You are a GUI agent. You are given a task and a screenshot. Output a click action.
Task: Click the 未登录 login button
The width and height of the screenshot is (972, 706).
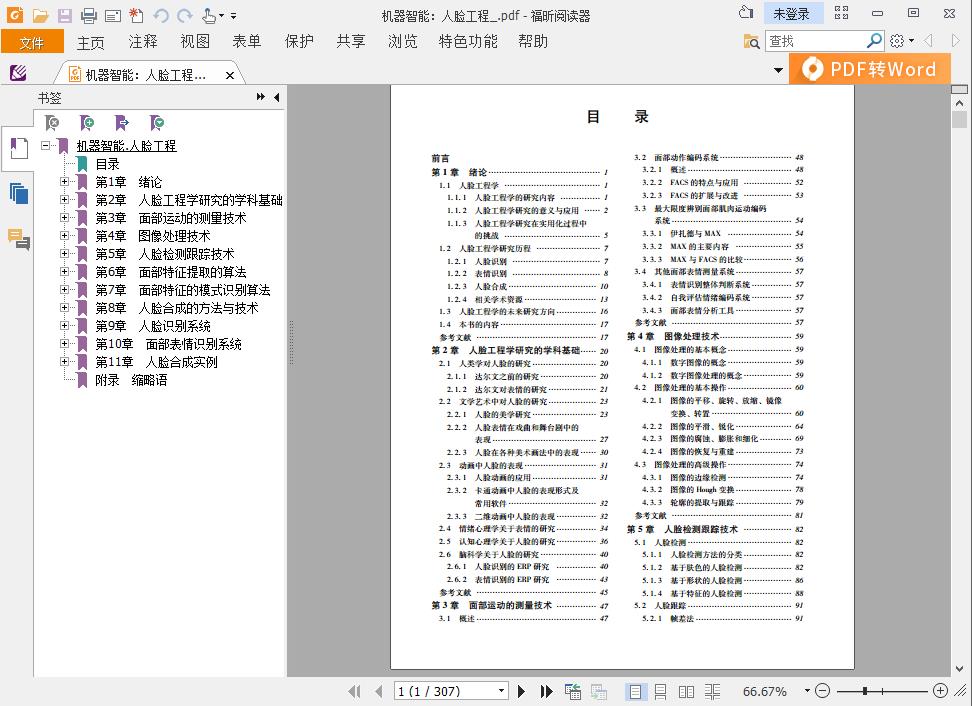(792, 14)
